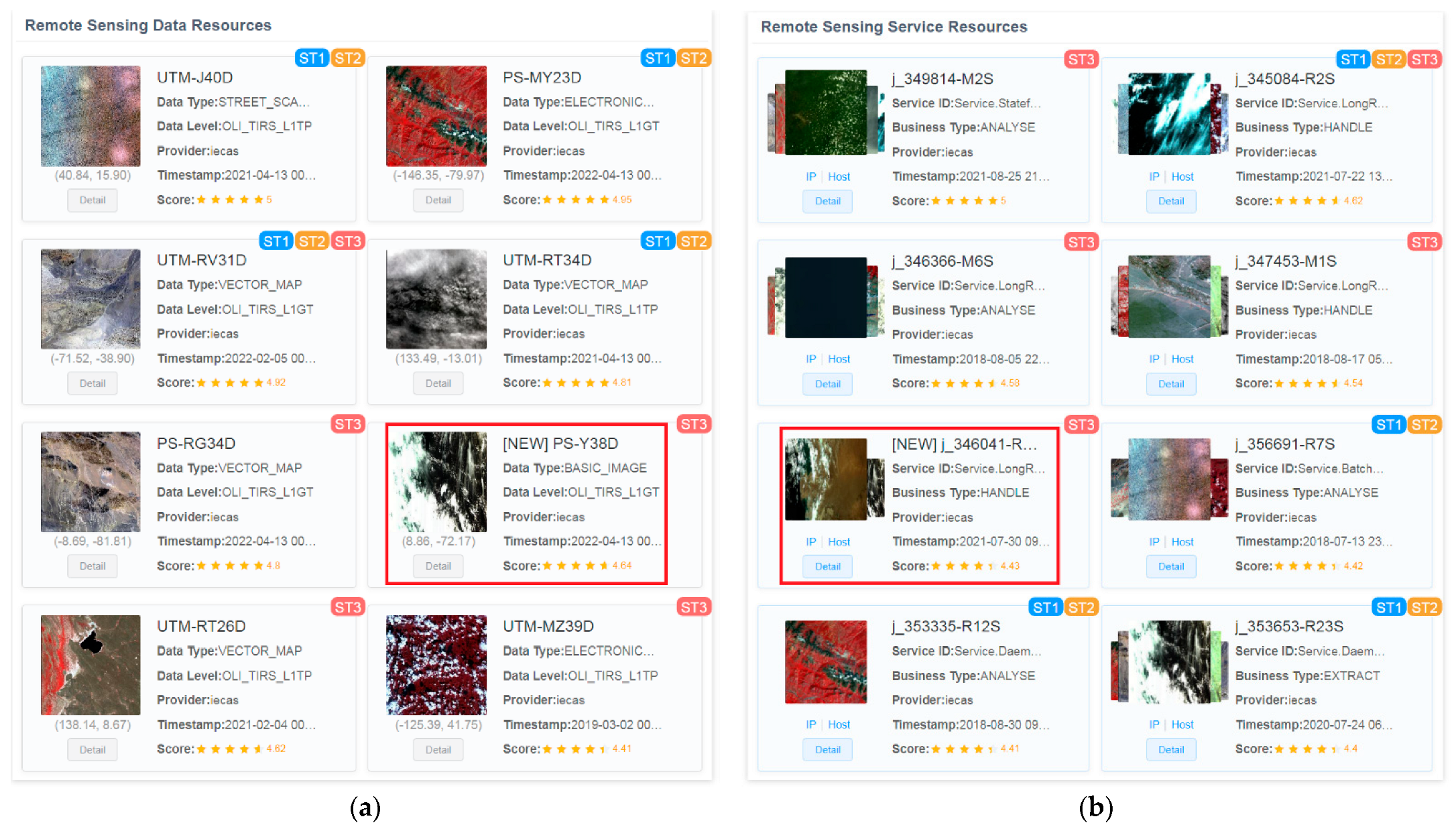The width and height of the screenshot is (1456, 831).
Task: Select the UTM-RT26D image thumbnail
Action: coord(90,665)
